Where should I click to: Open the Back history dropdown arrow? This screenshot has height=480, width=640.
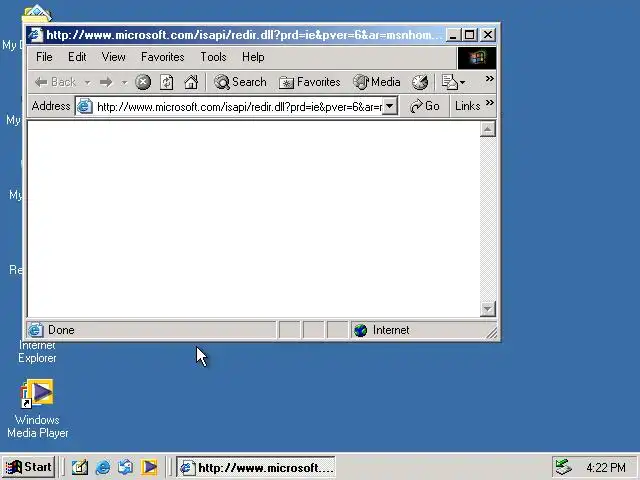87,83
